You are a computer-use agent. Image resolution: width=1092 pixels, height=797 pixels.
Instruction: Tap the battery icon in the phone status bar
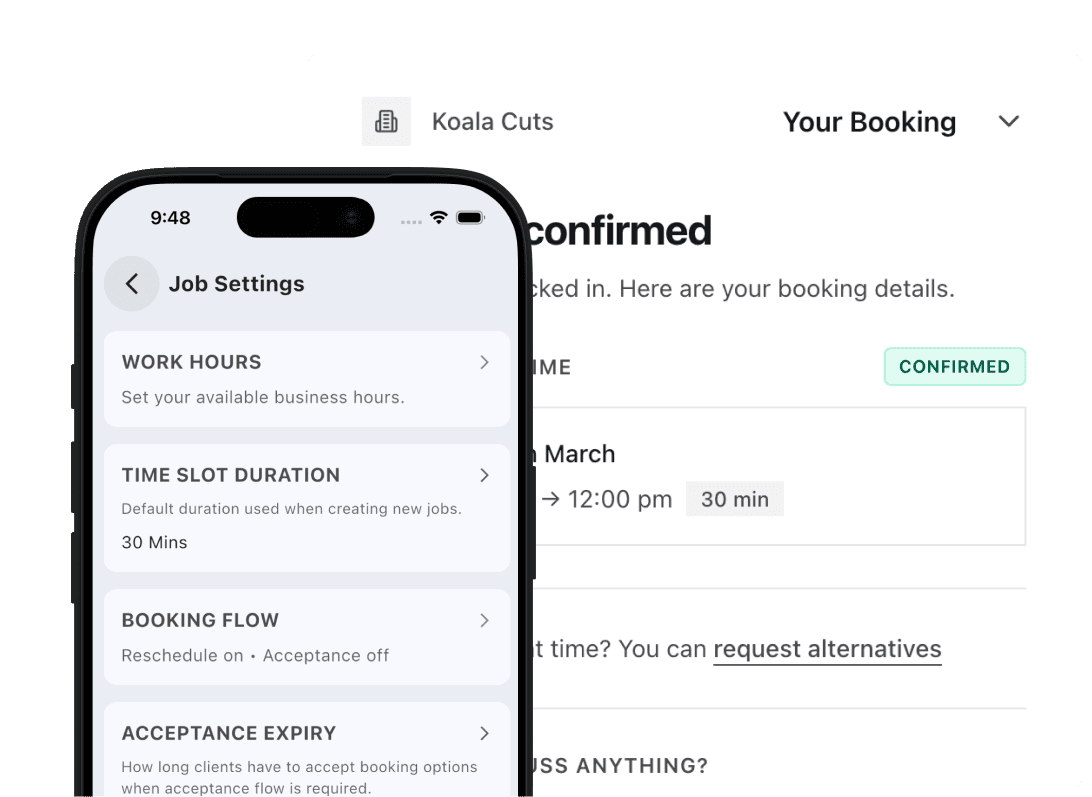point(469,217)
